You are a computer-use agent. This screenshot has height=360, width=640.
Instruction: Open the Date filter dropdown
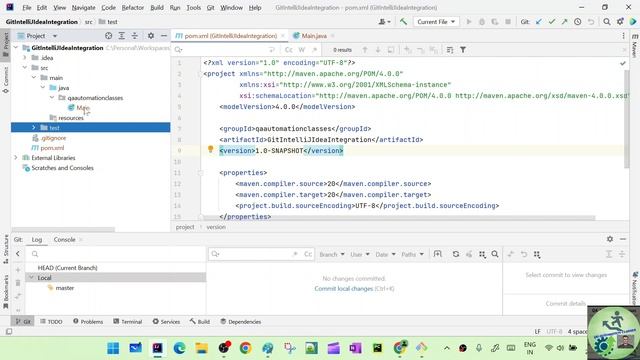[385, 254]
